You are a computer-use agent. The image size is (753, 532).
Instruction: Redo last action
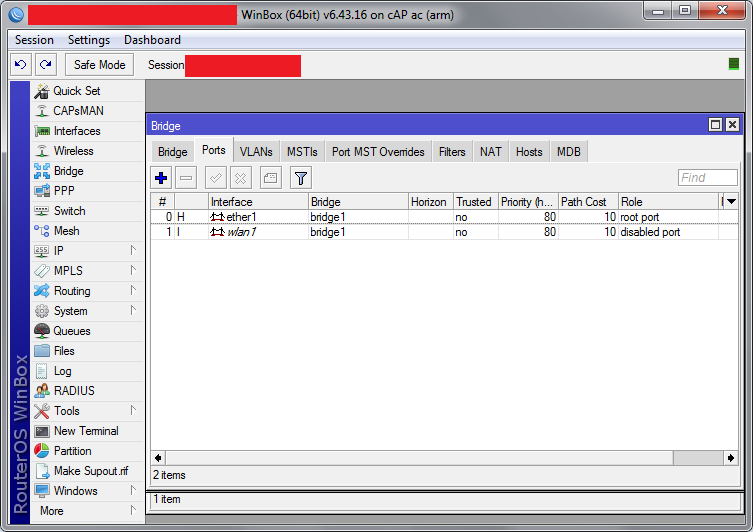tap(46, 64)
